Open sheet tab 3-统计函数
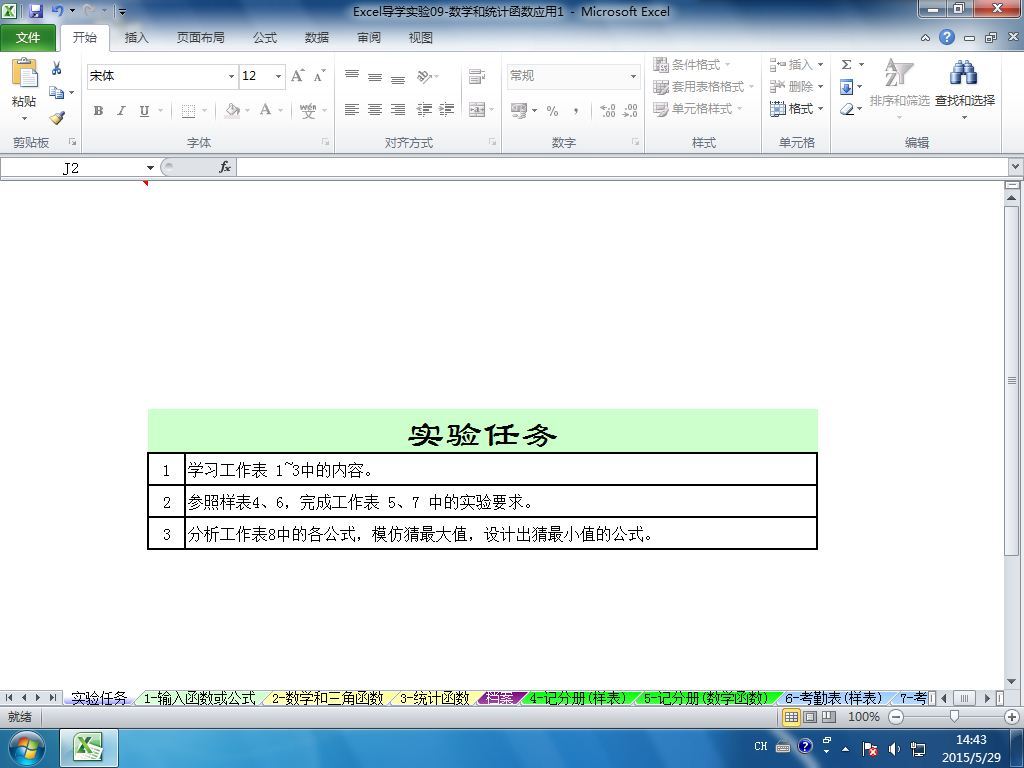Screen dimensions: 1024x768 434,698
